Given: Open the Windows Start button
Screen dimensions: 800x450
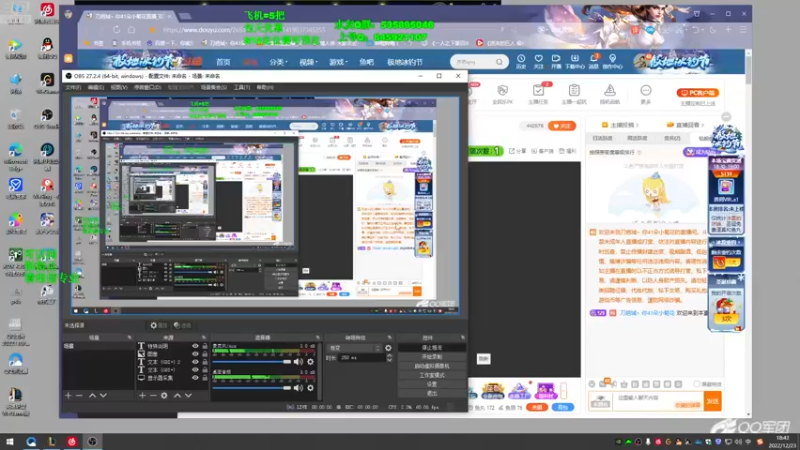Looking at the screenshot, I should 9,442.
